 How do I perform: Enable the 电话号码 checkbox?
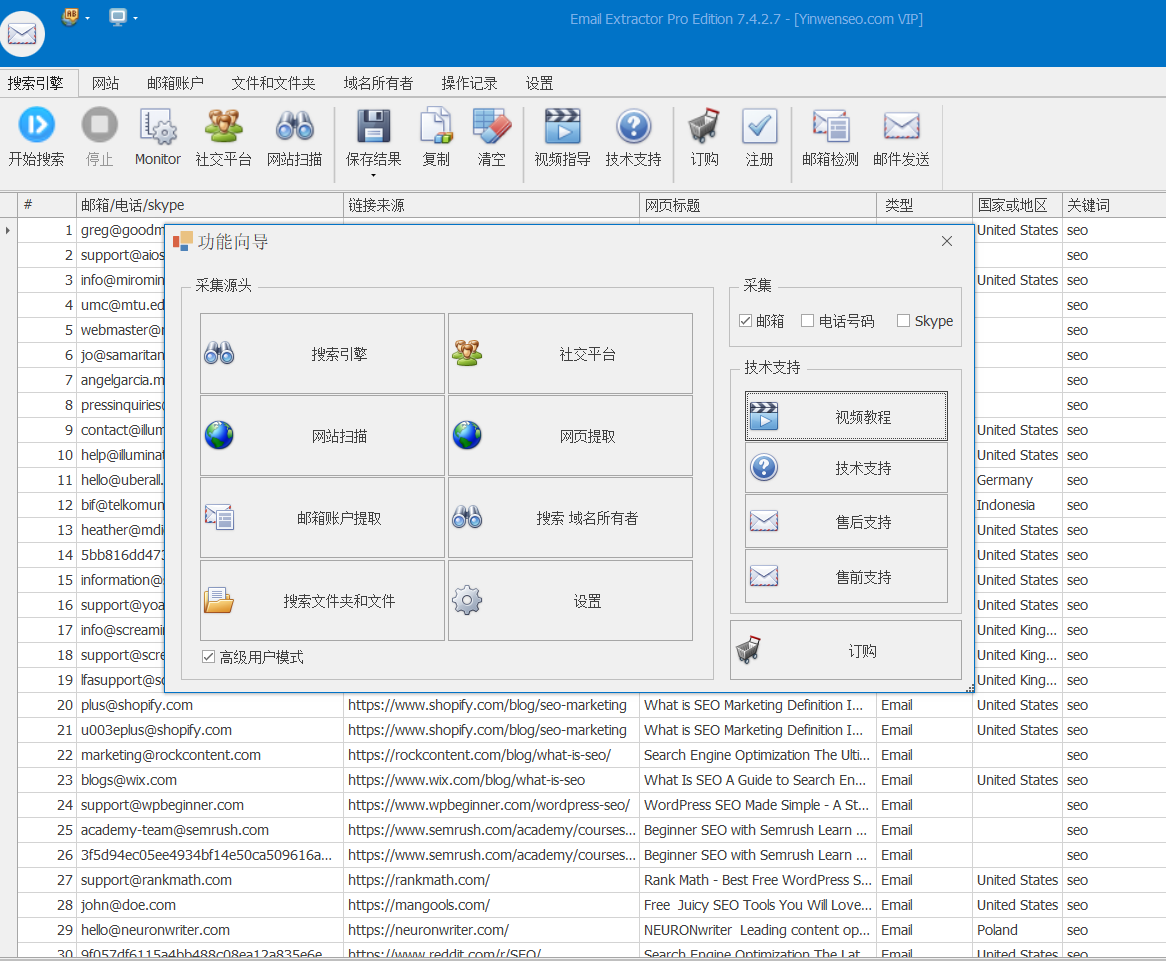808,321
